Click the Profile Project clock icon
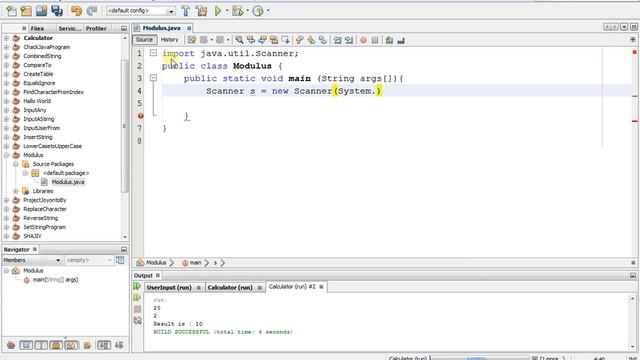Image resolution: width=640 pixels, height=360 pixels. click(x=258, y=11)
